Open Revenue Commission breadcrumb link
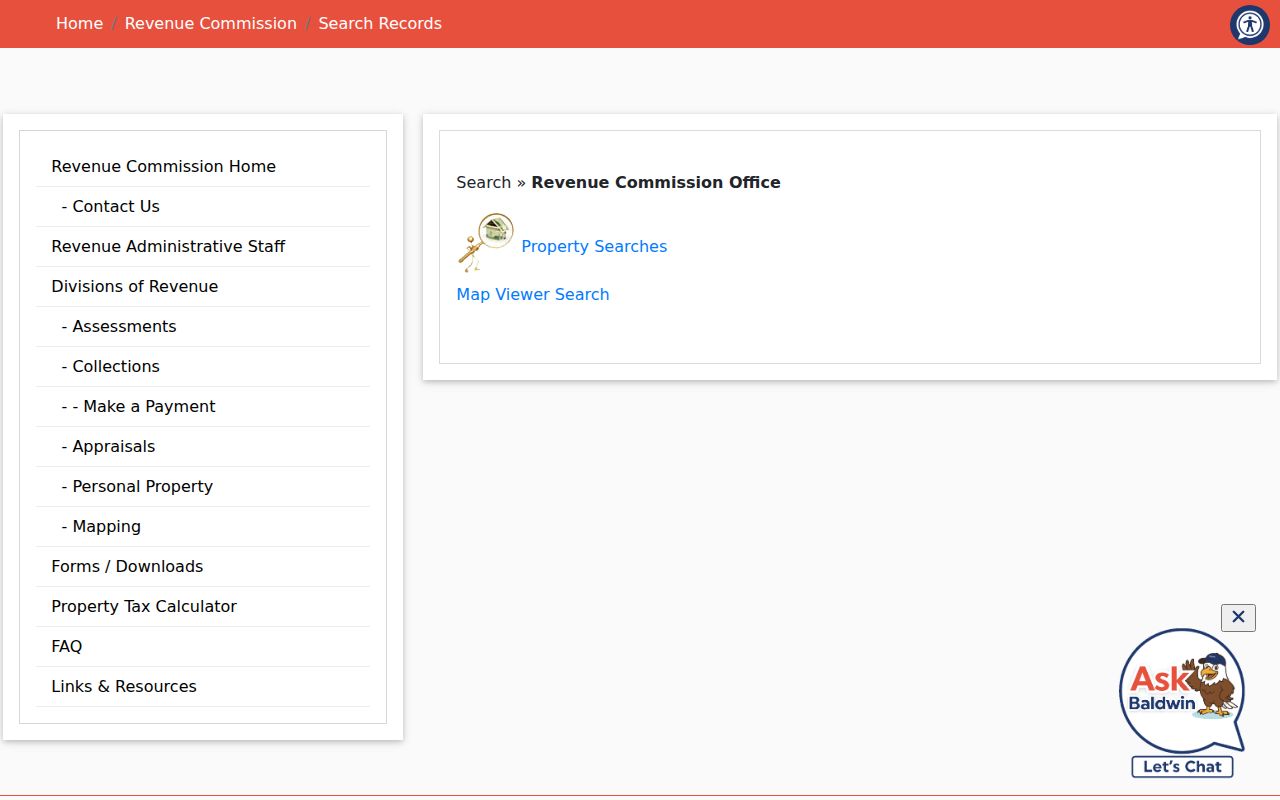 point(211,23)
